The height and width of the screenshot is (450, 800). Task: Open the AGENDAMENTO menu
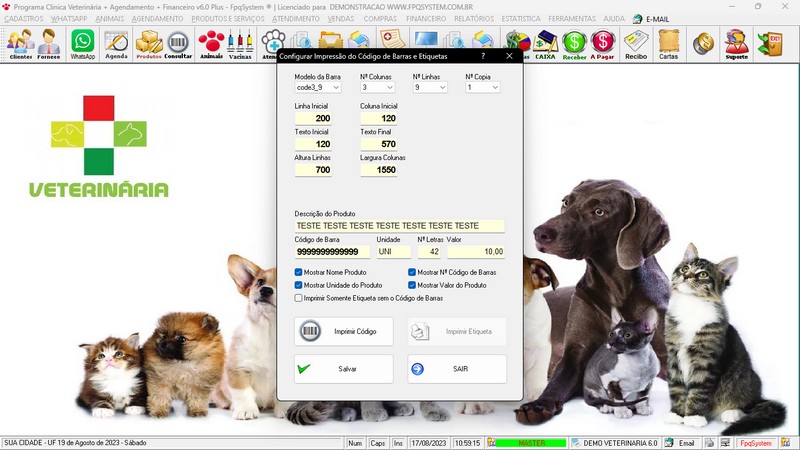[x=158, y=19]
